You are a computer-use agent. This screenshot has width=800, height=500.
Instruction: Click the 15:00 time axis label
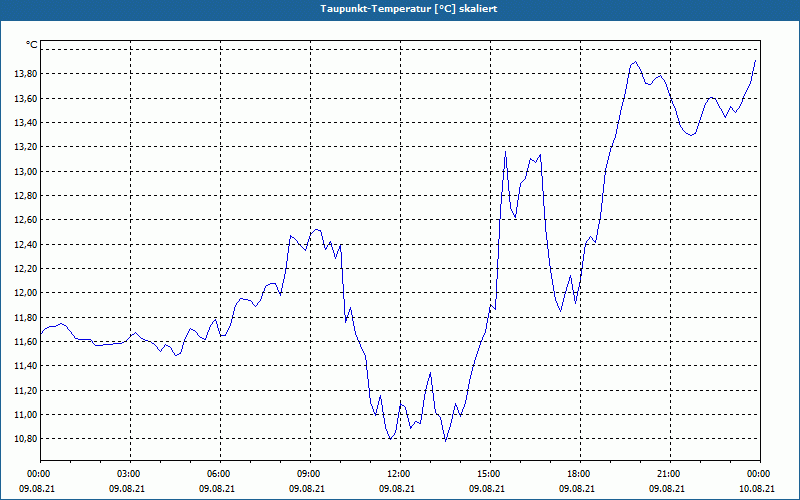pyautogui.click(x=490, y=474)
